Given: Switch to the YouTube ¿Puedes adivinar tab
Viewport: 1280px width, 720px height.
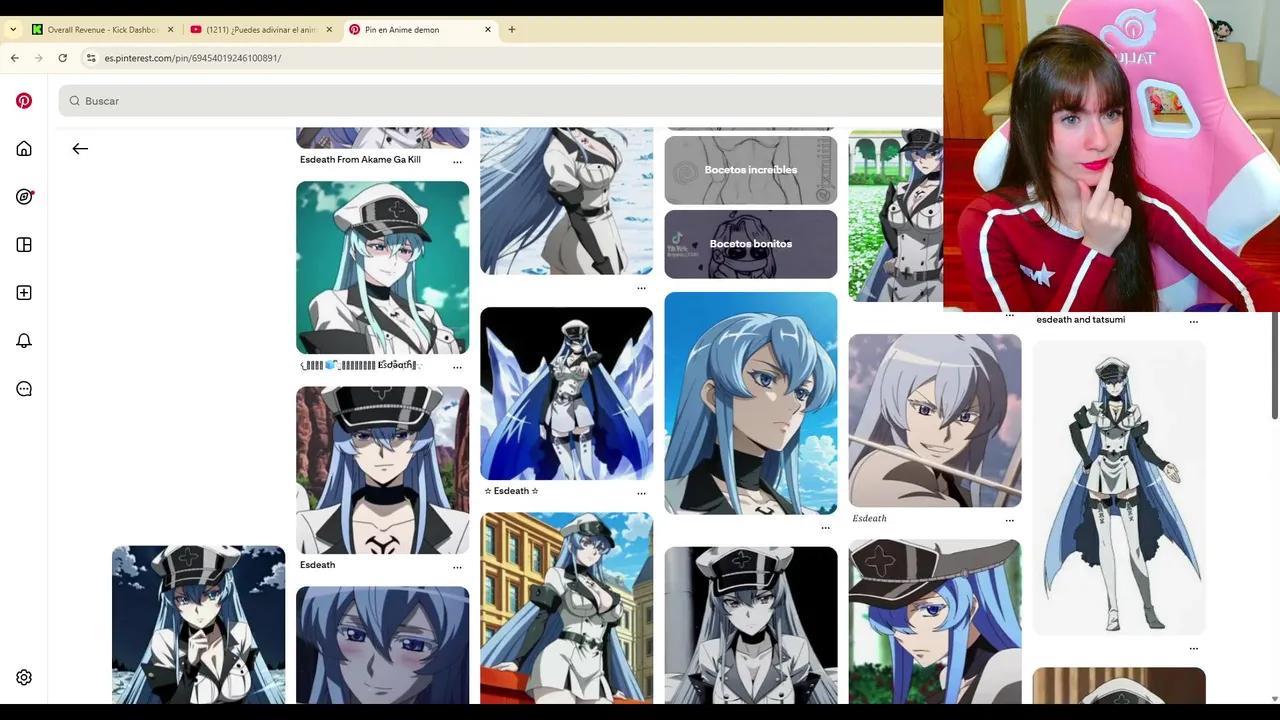Looking at the screenshot, I should pos(260,29).
